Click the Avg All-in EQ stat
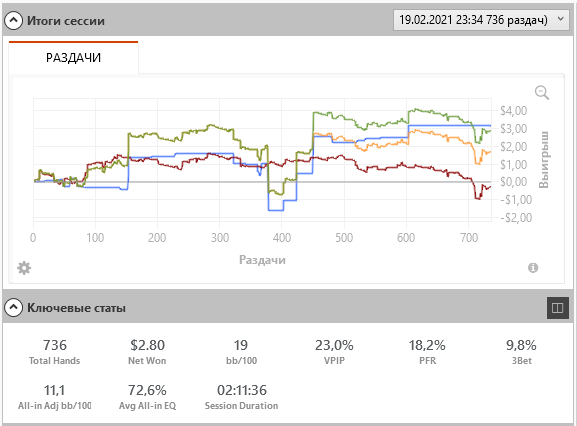This screenshot has width=577, height=426. (147, 397)
